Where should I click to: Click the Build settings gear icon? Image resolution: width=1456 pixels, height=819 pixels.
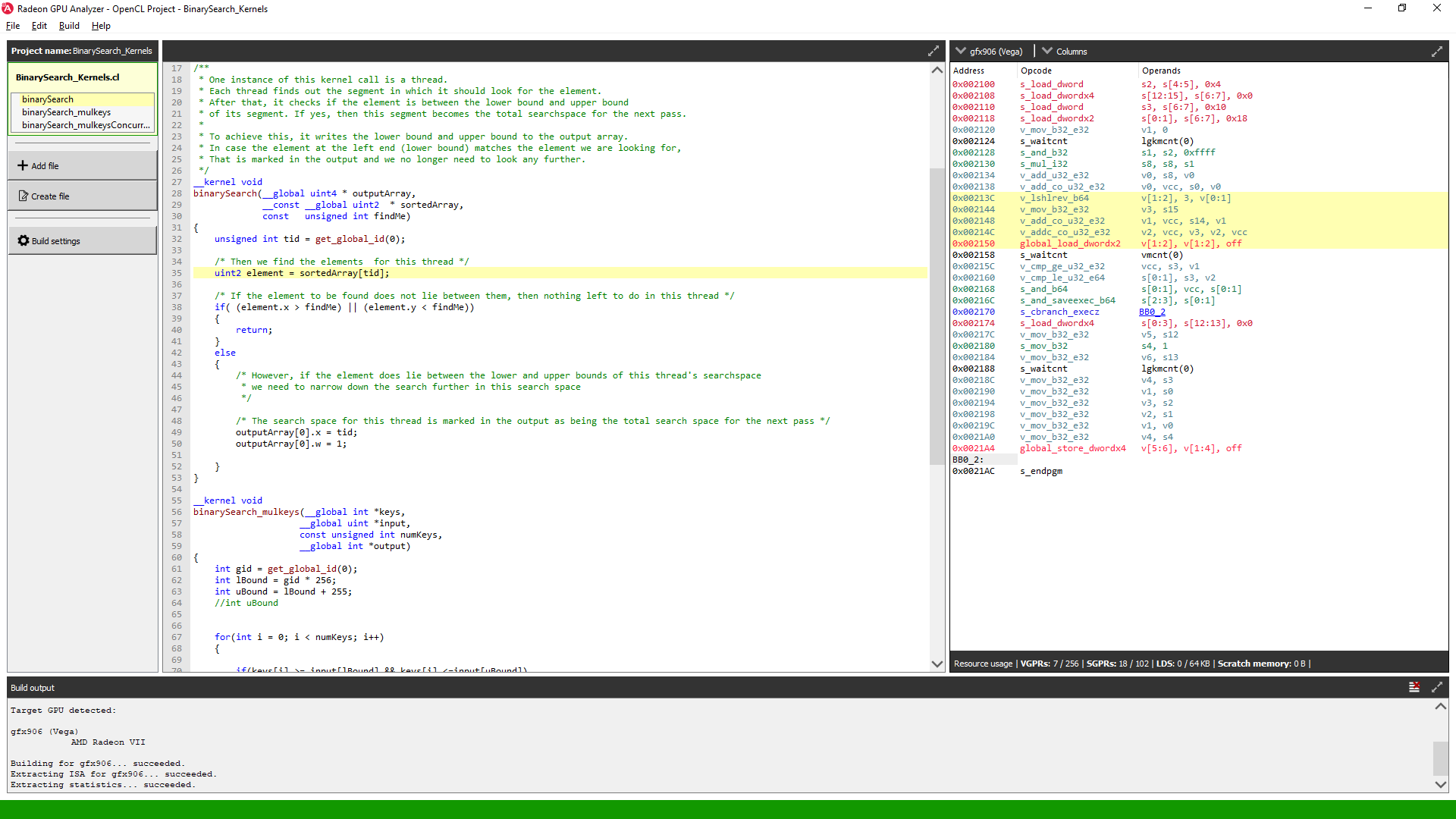(24, 240)
